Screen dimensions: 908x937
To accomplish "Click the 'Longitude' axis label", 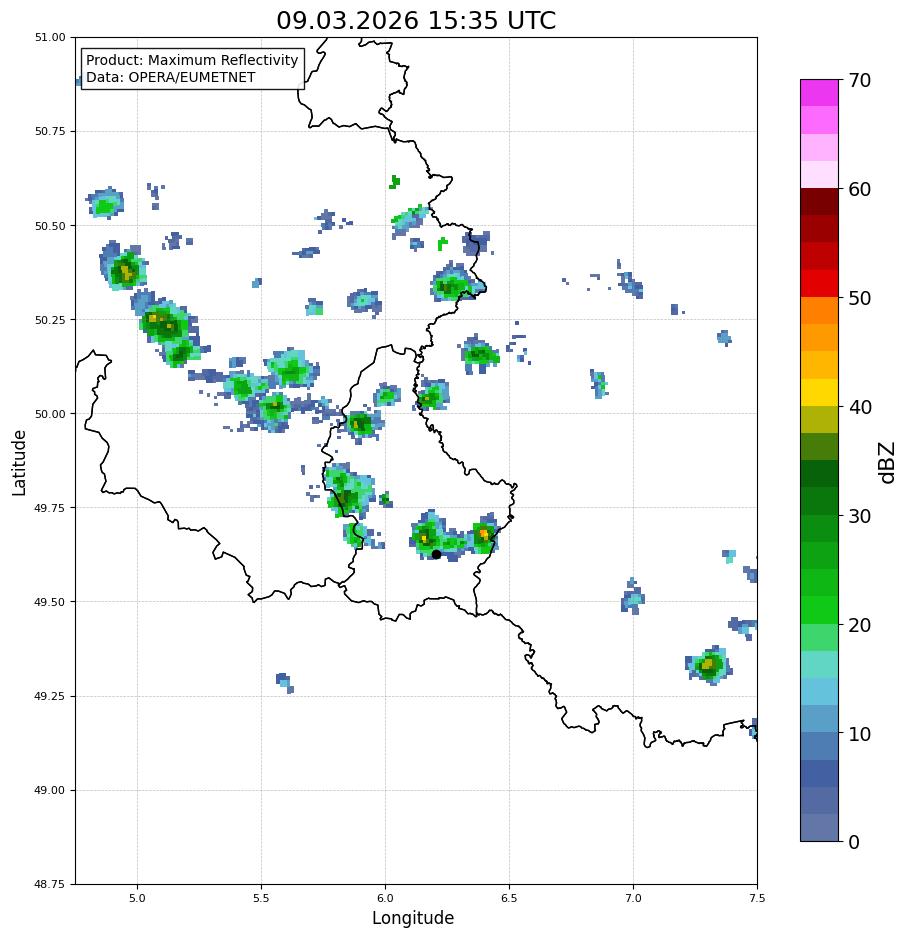I will coord(413,918).
